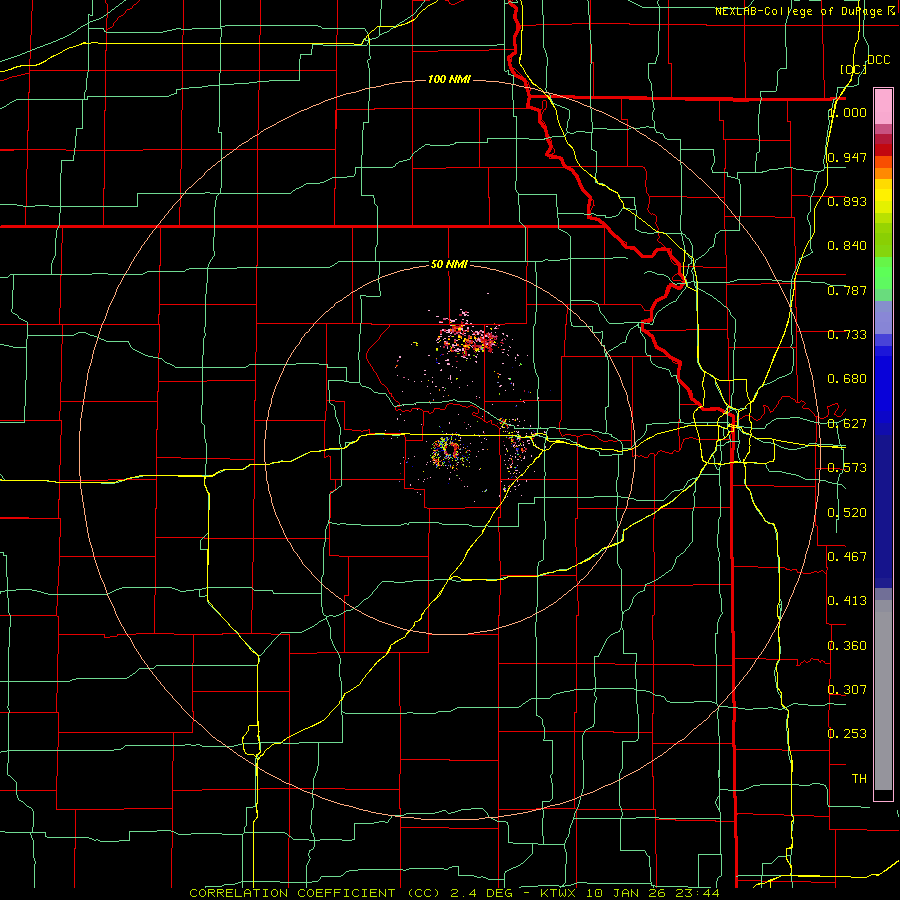Click the TH threshold label
This screenshot has height=900, width=900.
[x=859, y=779]
